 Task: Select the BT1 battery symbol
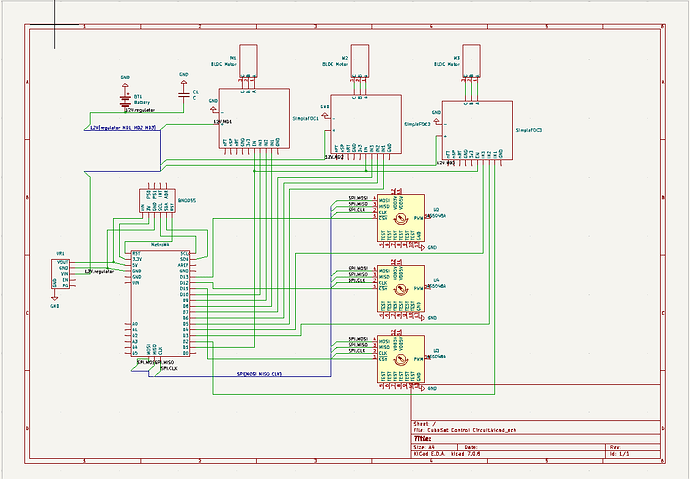click(x=125, y=100)
